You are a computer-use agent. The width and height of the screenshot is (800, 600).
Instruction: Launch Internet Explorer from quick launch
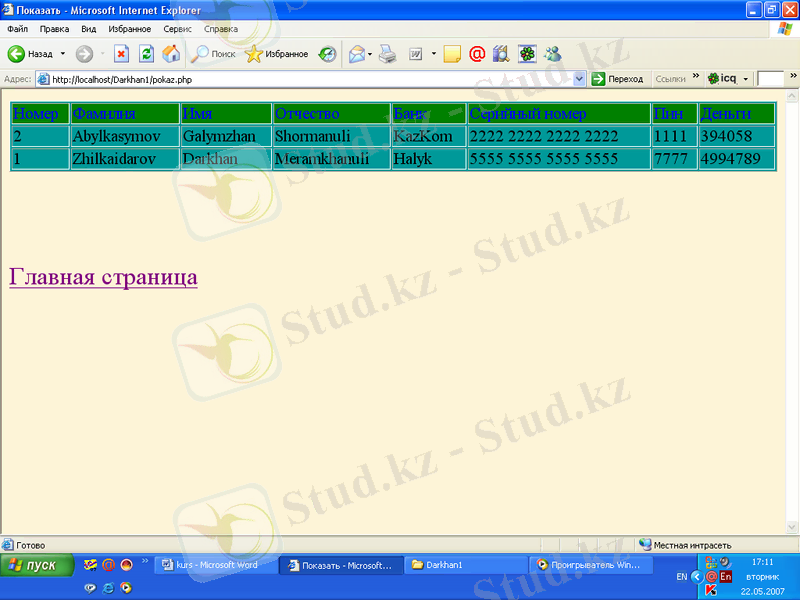pyautogui.click(x=108, y=588)
